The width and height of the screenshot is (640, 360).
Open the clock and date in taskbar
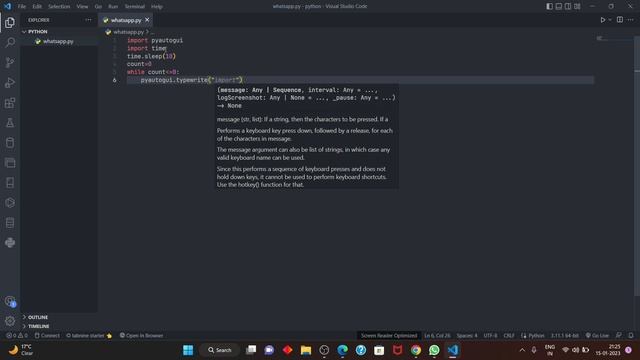[x=608, y=350]
